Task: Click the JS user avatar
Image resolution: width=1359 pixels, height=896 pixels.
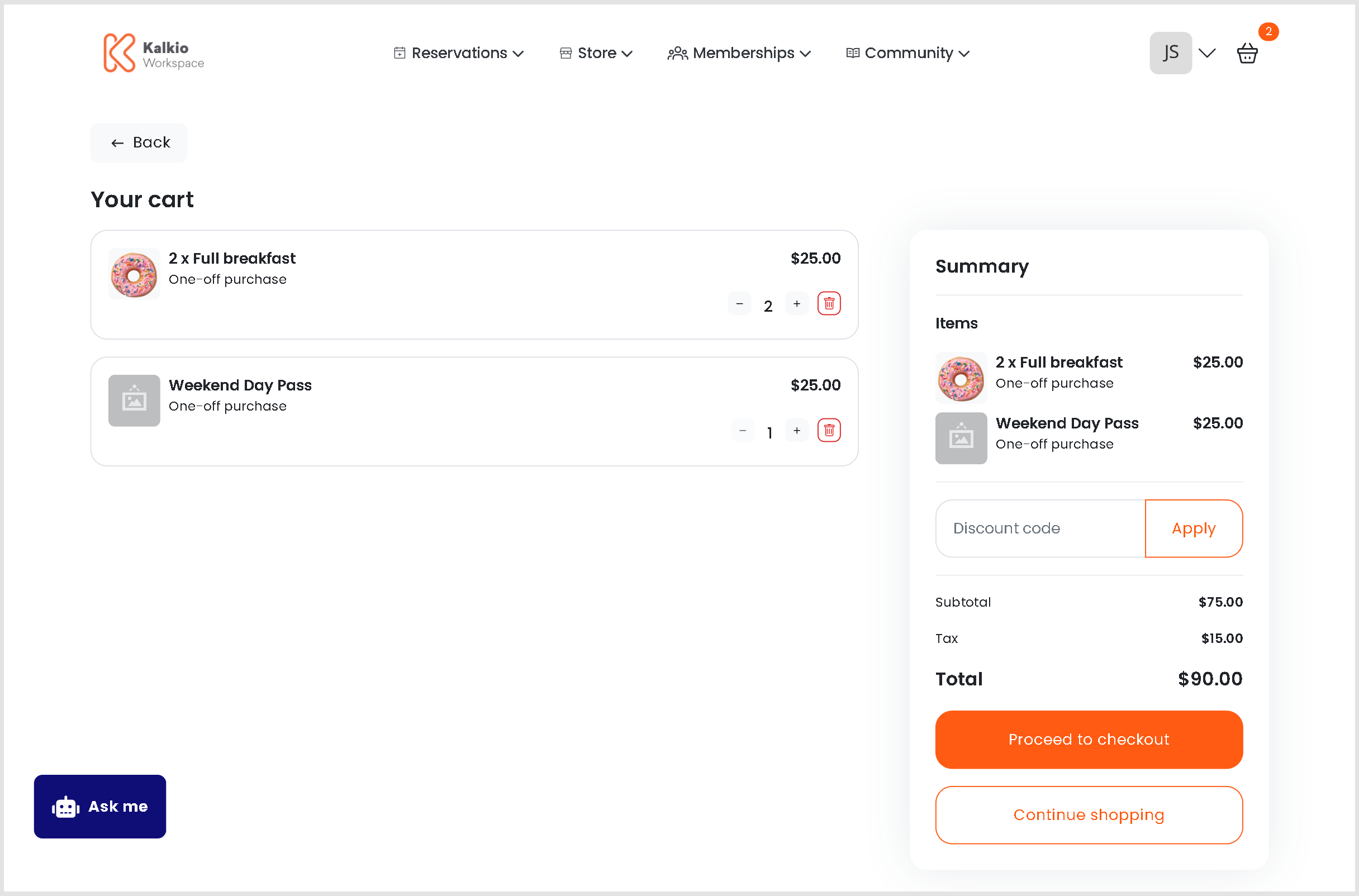Action: click(1171, 53)
